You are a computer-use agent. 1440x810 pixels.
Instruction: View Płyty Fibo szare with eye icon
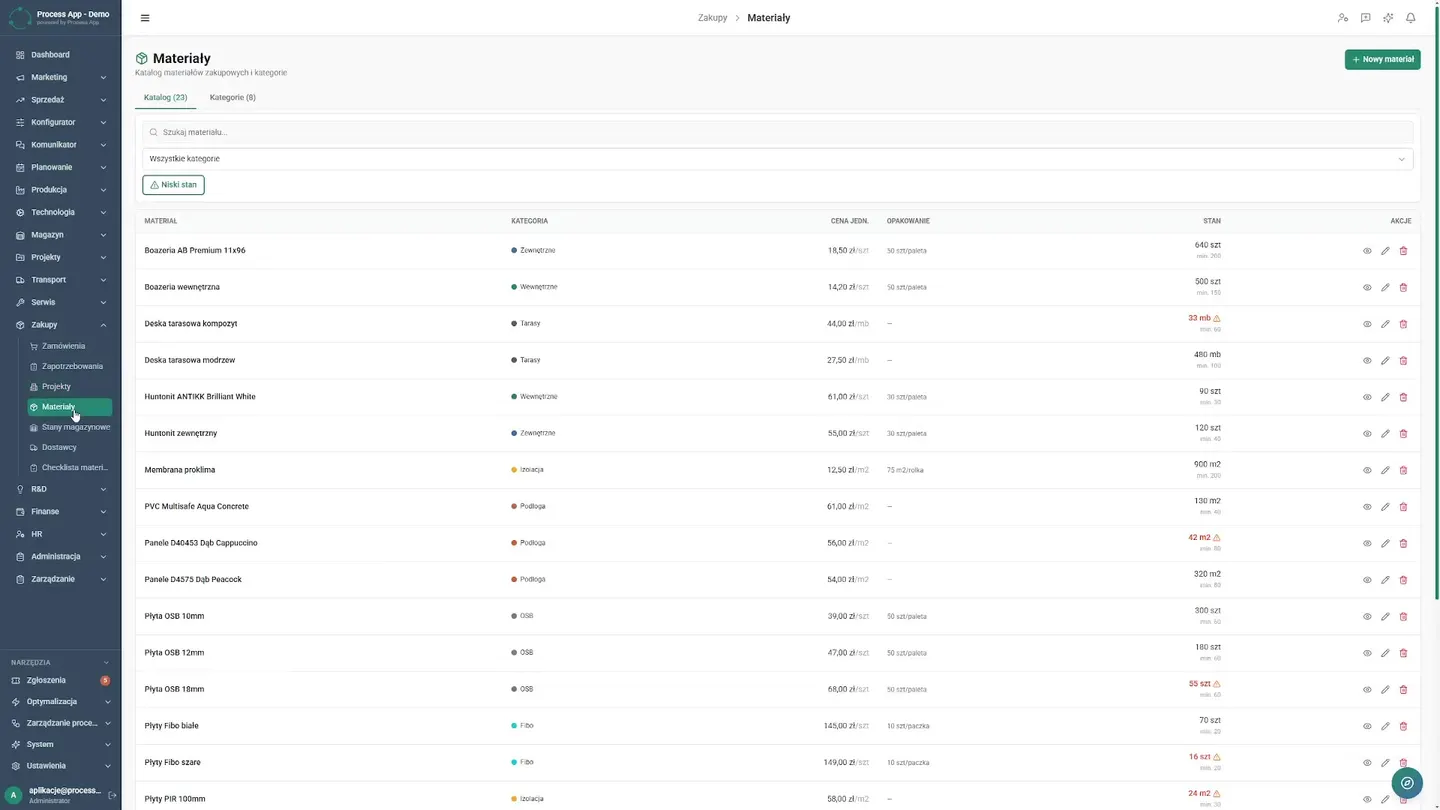(x=1367, y=763)
